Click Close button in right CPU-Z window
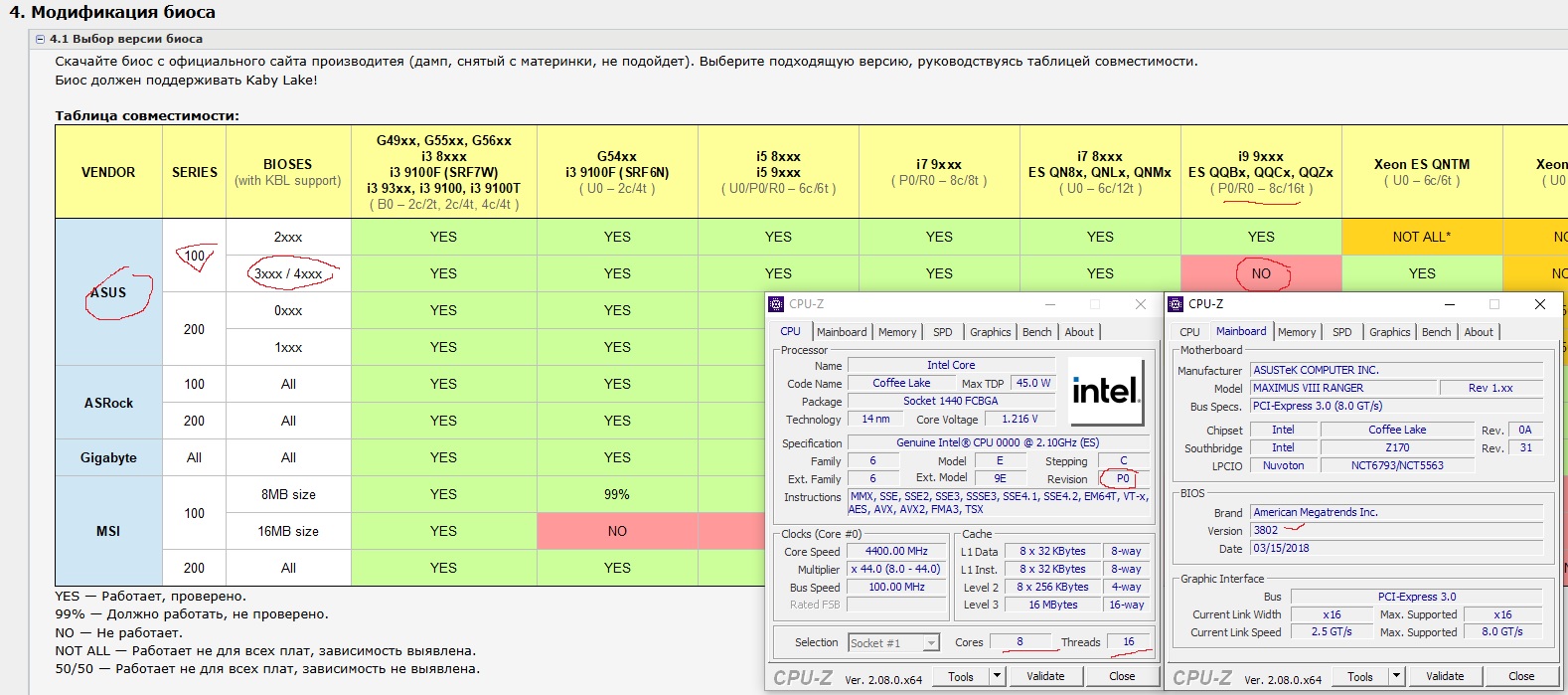Viewport: 1568px width, 695px height. coord(1521,677)
